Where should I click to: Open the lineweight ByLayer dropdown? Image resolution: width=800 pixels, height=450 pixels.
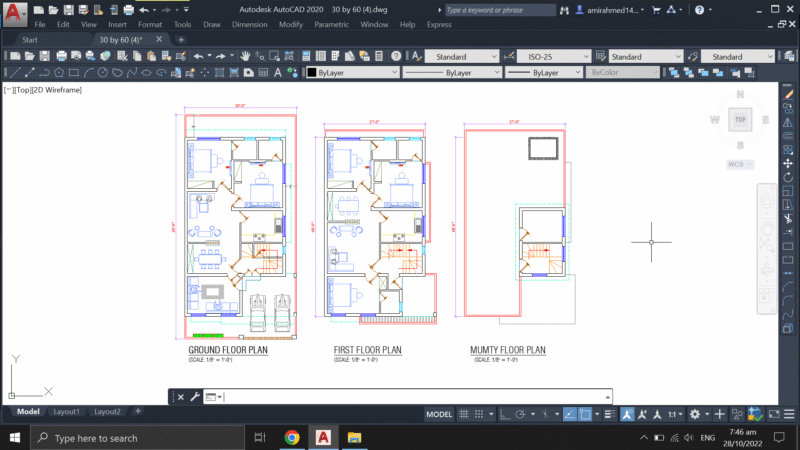(x=544, y=73)
